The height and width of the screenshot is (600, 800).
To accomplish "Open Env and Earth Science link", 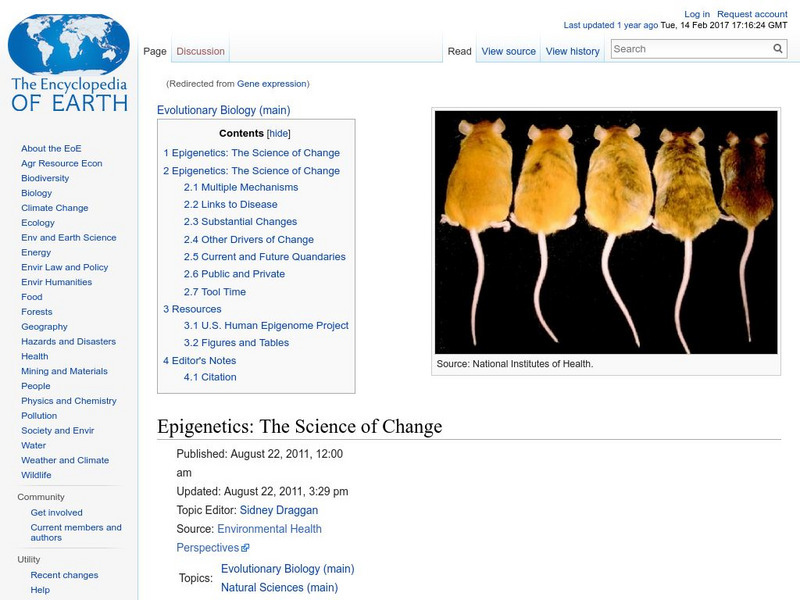I will click(x=69, y=237).
